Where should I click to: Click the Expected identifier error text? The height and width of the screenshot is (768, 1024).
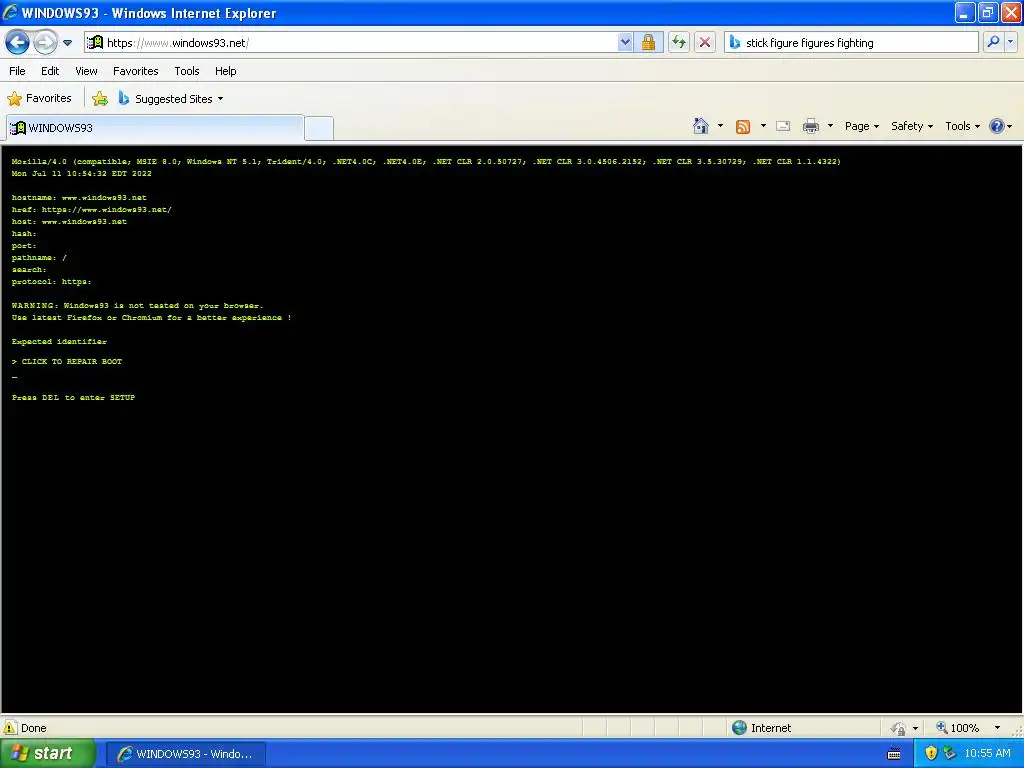coord(59,341)
